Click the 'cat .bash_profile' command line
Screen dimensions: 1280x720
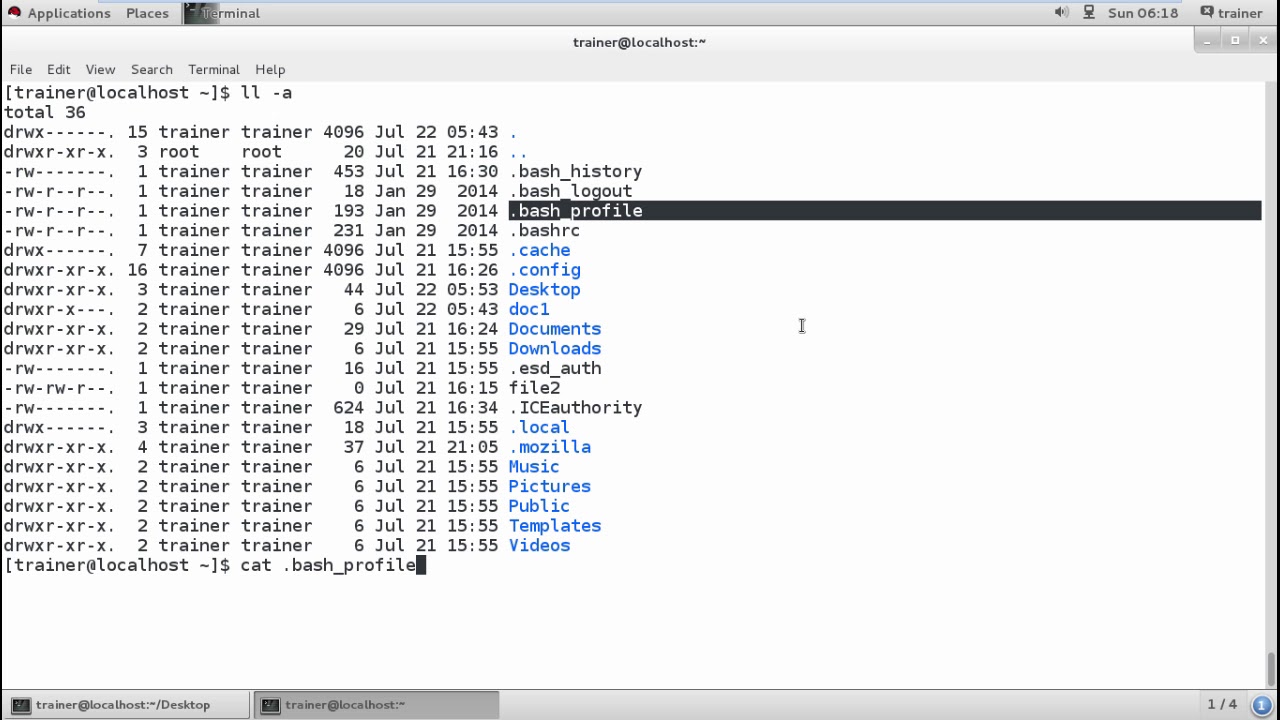click(328, 565)
